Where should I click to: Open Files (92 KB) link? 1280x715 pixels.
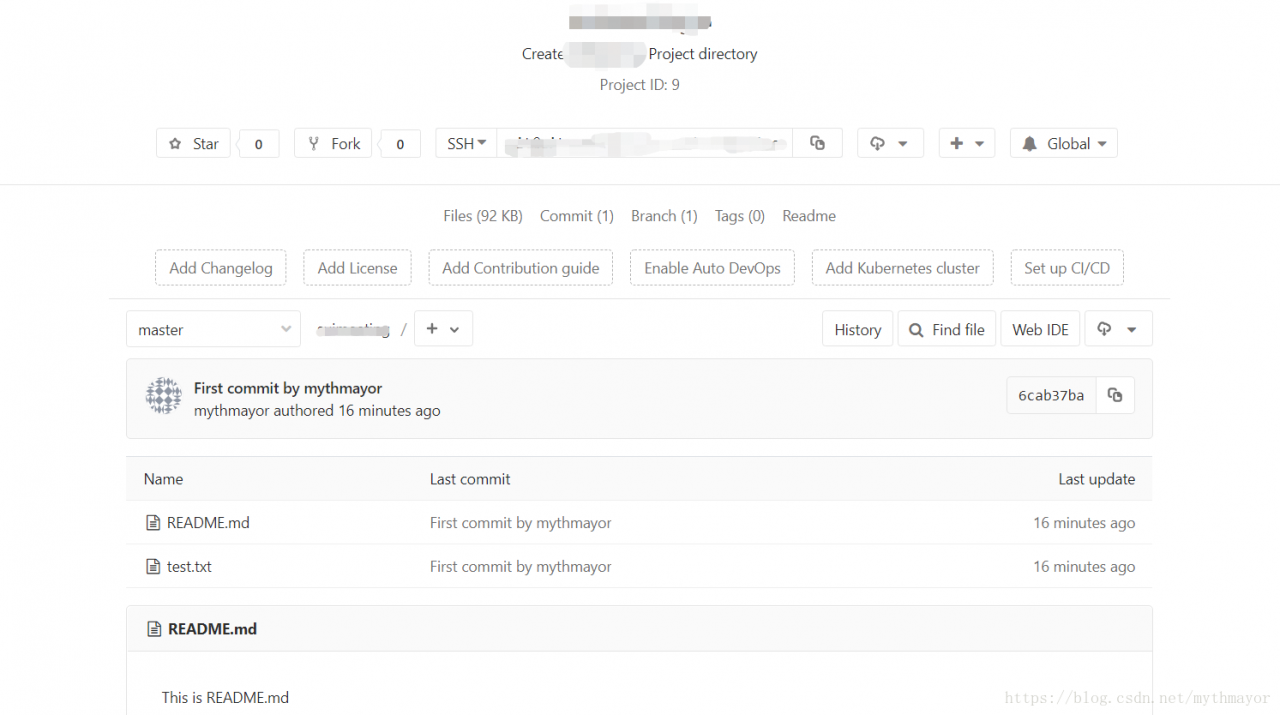coord(483,216)
